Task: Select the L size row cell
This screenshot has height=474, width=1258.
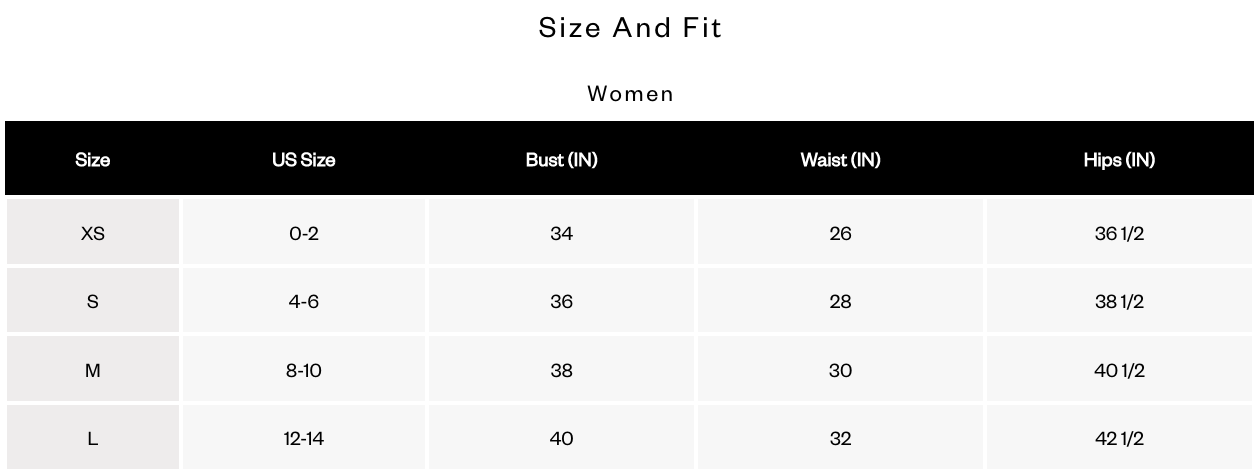Action: tap(92, 438)
